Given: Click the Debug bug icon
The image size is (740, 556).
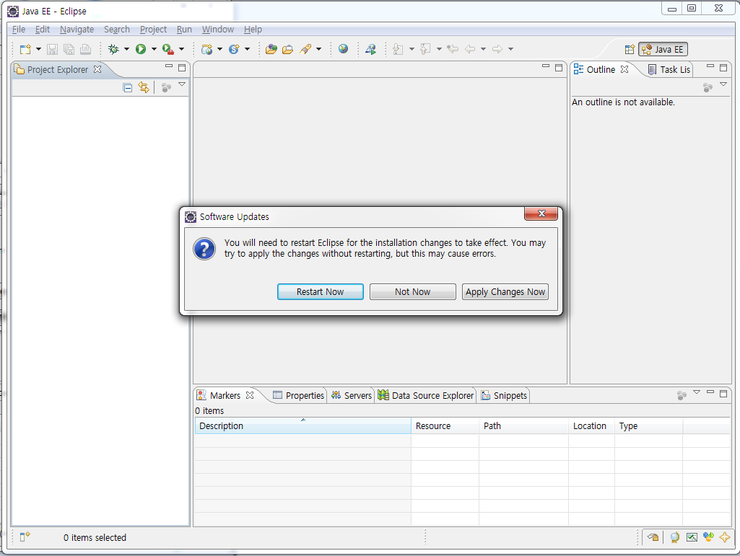Looking at the screenshot, I should [x=113, y=49].
